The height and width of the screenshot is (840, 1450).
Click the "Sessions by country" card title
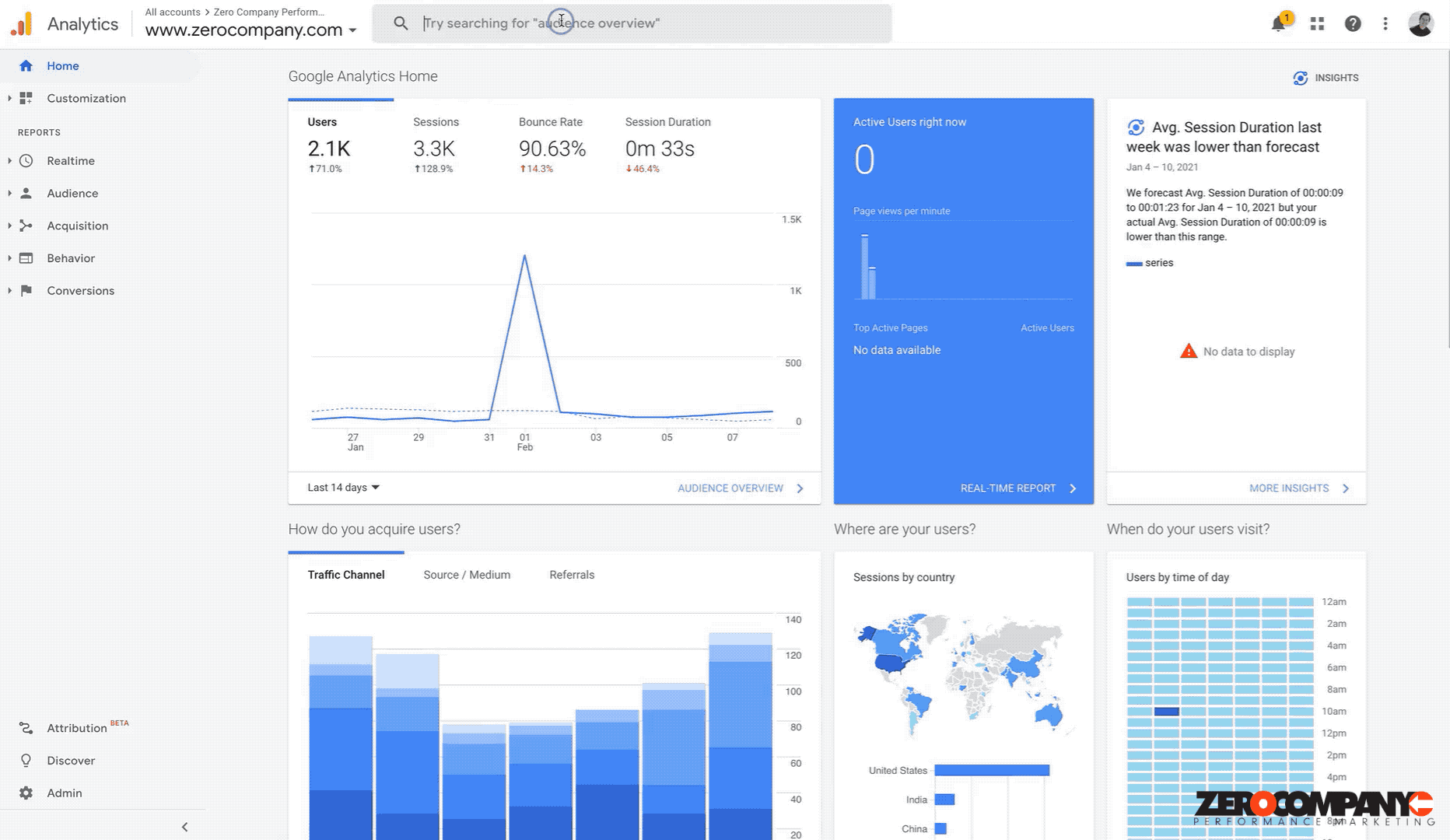903,577
